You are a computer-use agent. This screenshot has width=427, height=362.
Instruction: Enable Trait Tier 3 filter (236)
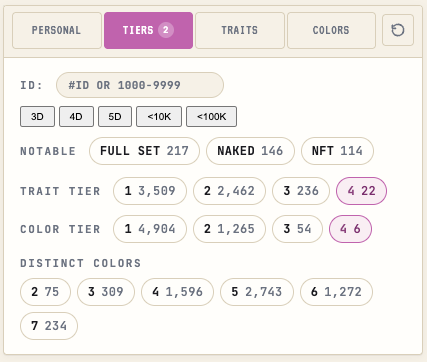[x=301, y=191]
